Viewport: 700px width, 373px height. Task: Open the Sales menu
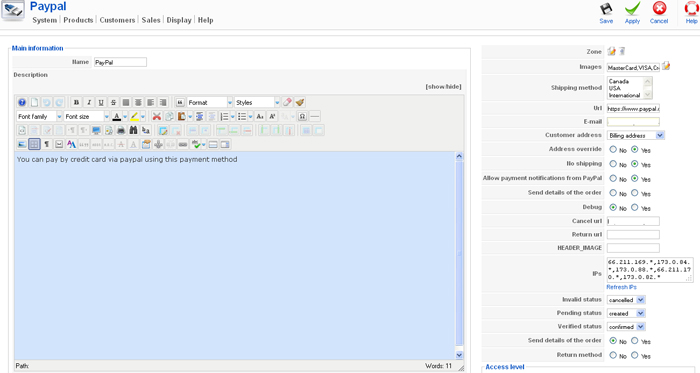tap(151, 20)
